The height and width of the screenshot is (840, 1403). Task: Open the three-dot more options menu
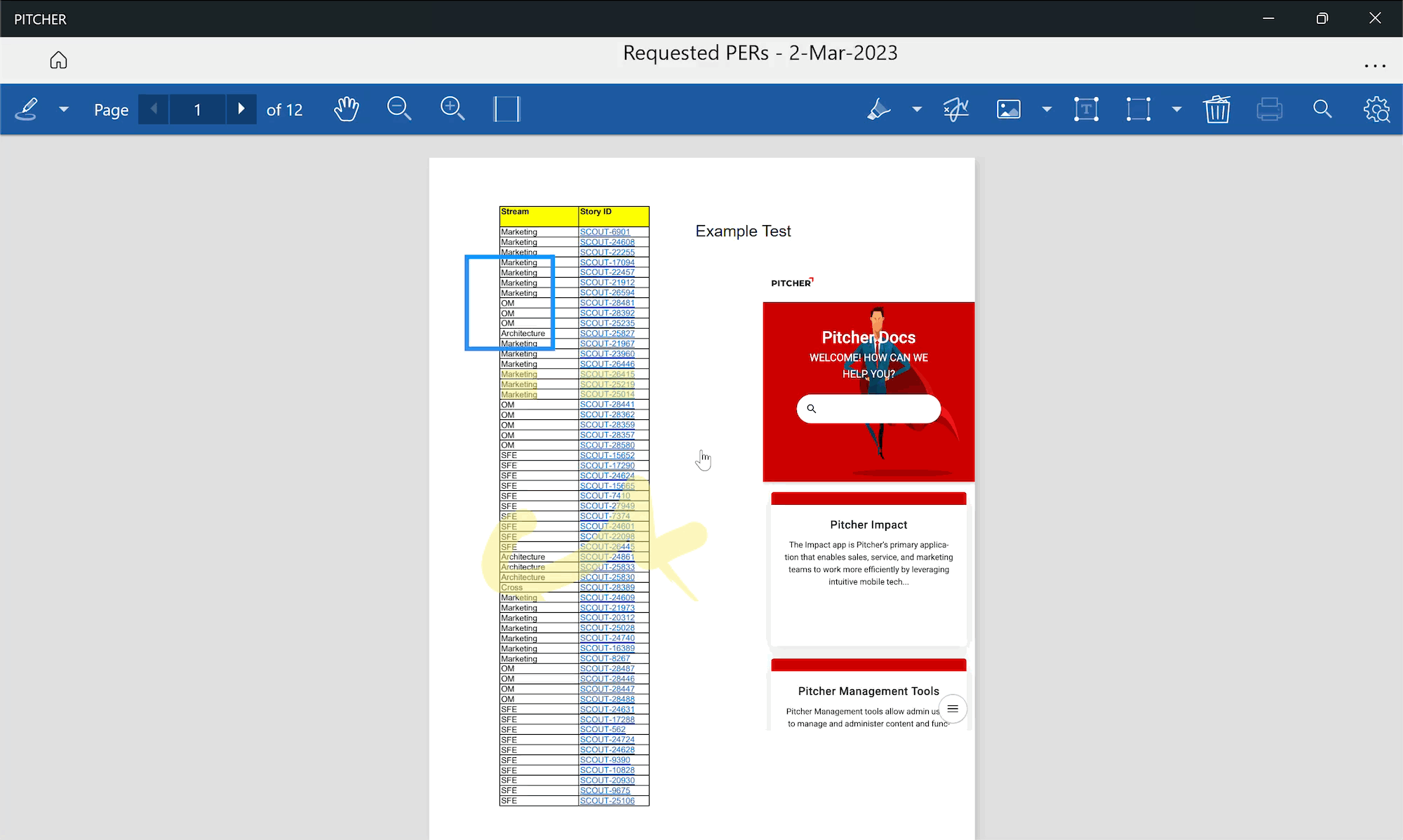(1374, 66)
